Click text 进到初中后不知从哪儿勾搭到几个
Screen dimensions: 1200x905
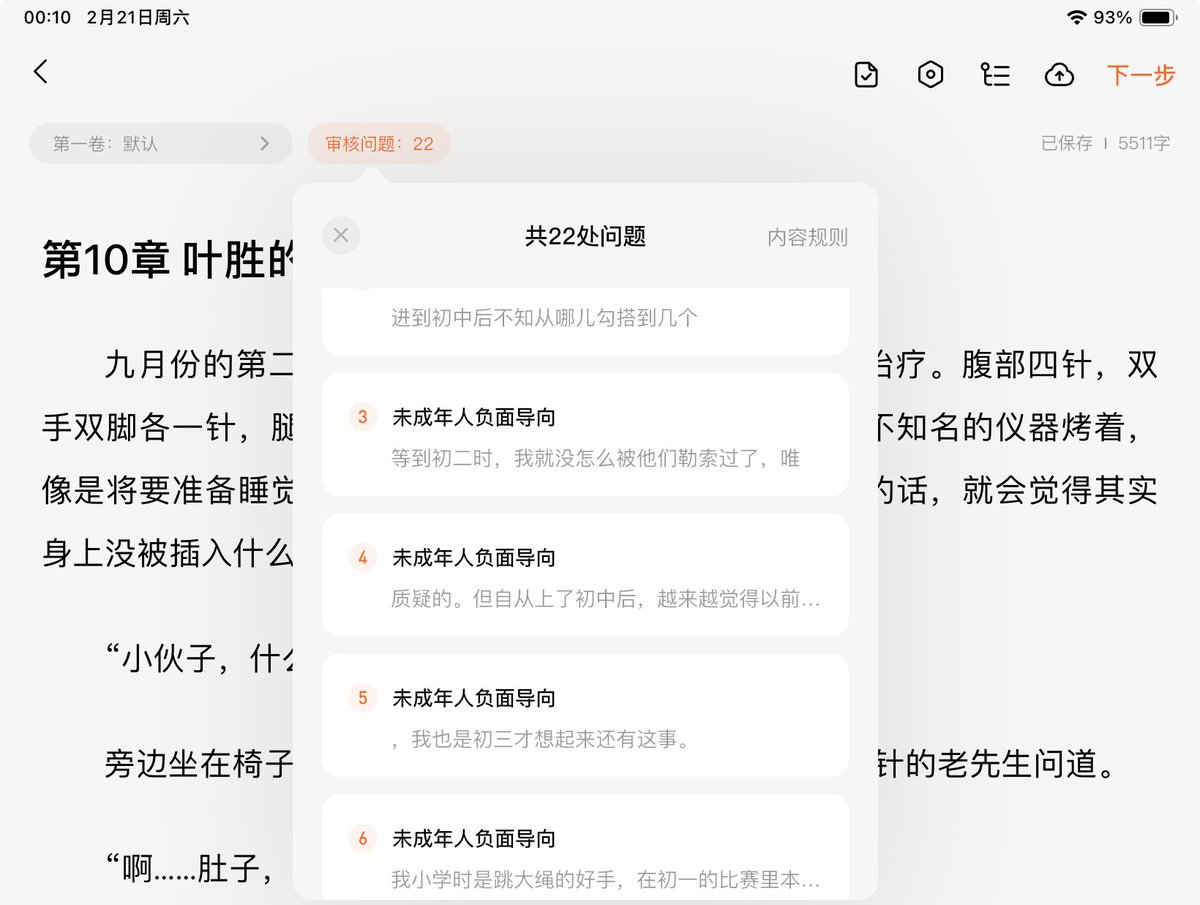coord(544,318)
